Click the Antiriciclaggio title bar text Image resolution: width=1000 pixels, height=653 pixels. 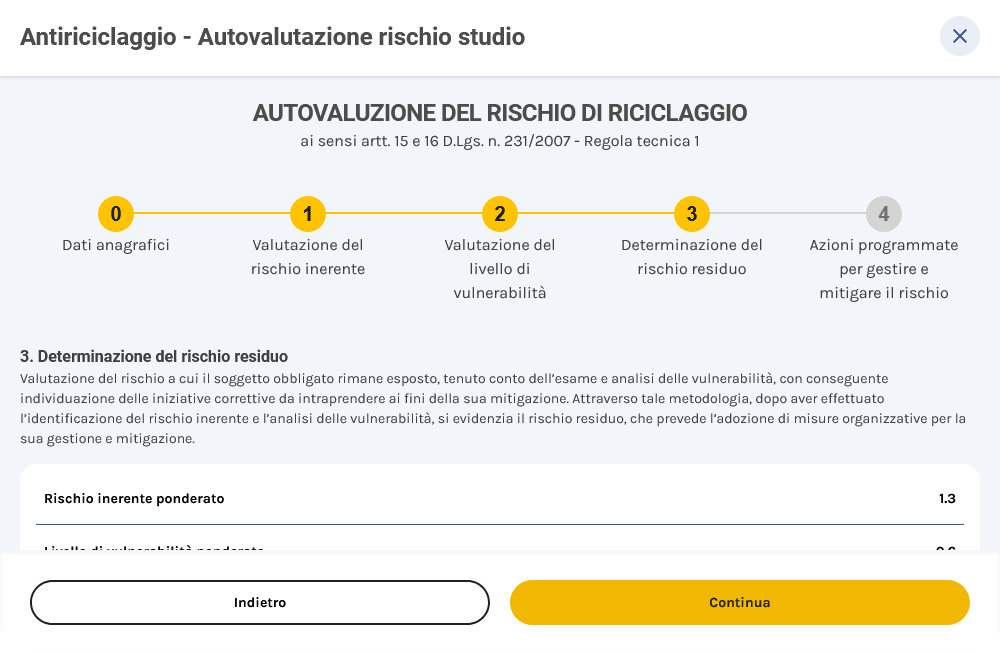tap(272, 37)
